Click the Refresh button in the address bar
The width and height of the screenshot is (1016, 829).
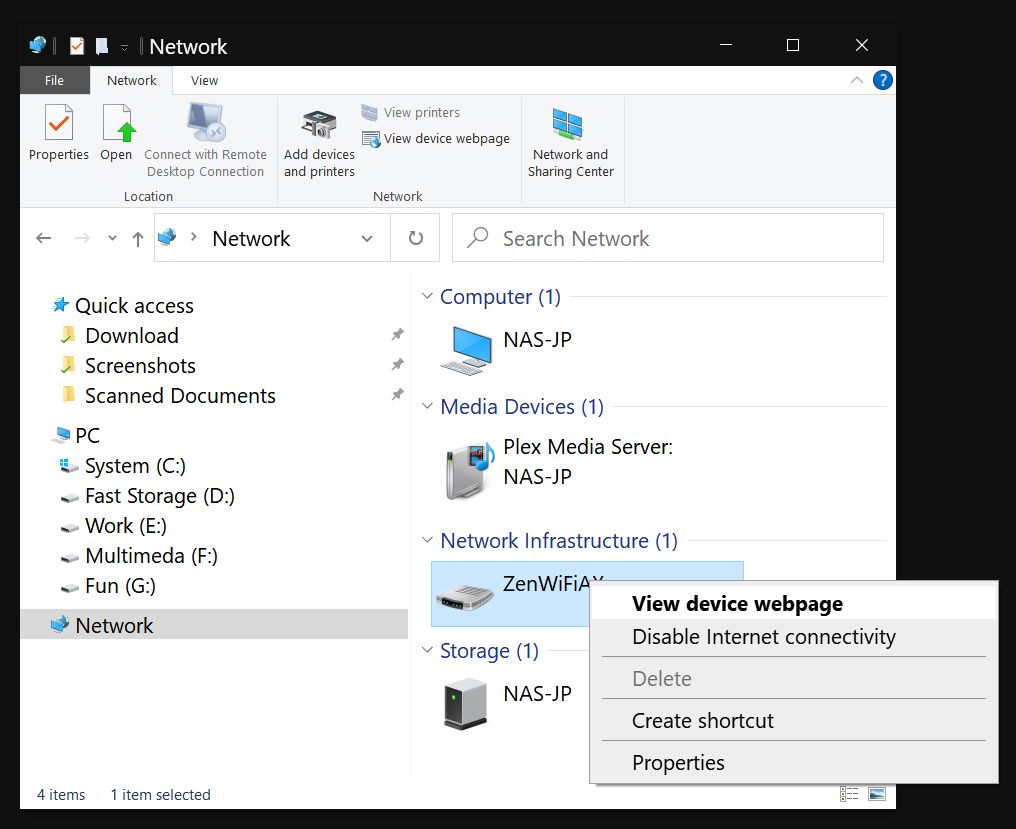click(x=415, y=237)
